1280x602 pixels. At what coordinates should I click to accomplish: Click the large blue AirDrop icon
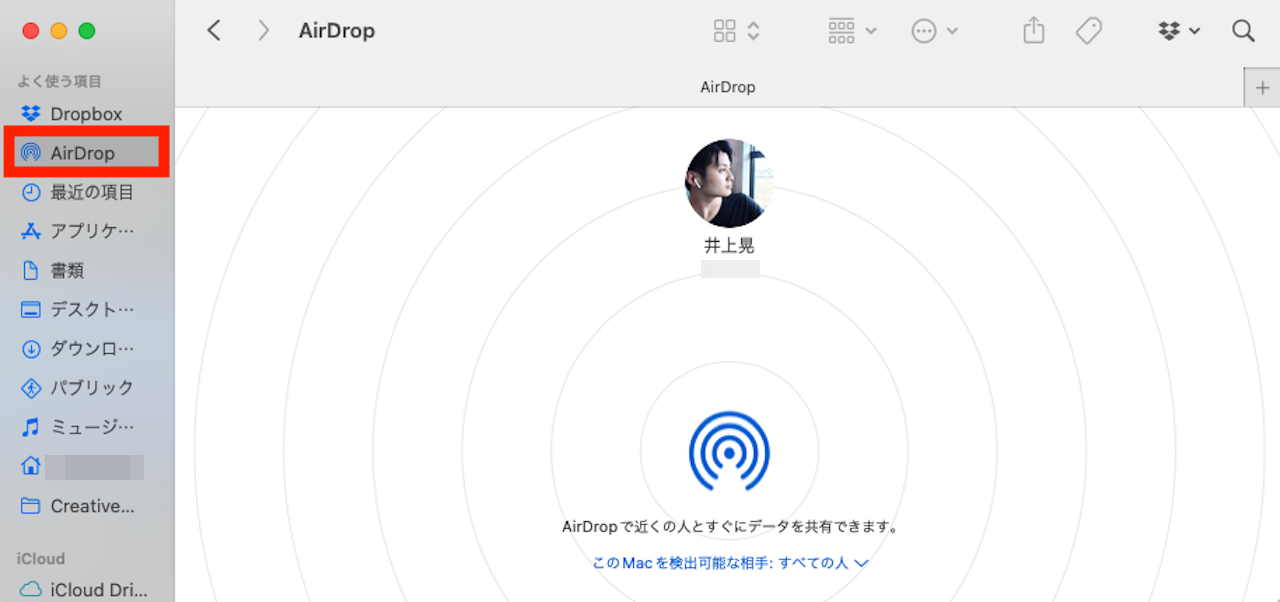(729, 451)
